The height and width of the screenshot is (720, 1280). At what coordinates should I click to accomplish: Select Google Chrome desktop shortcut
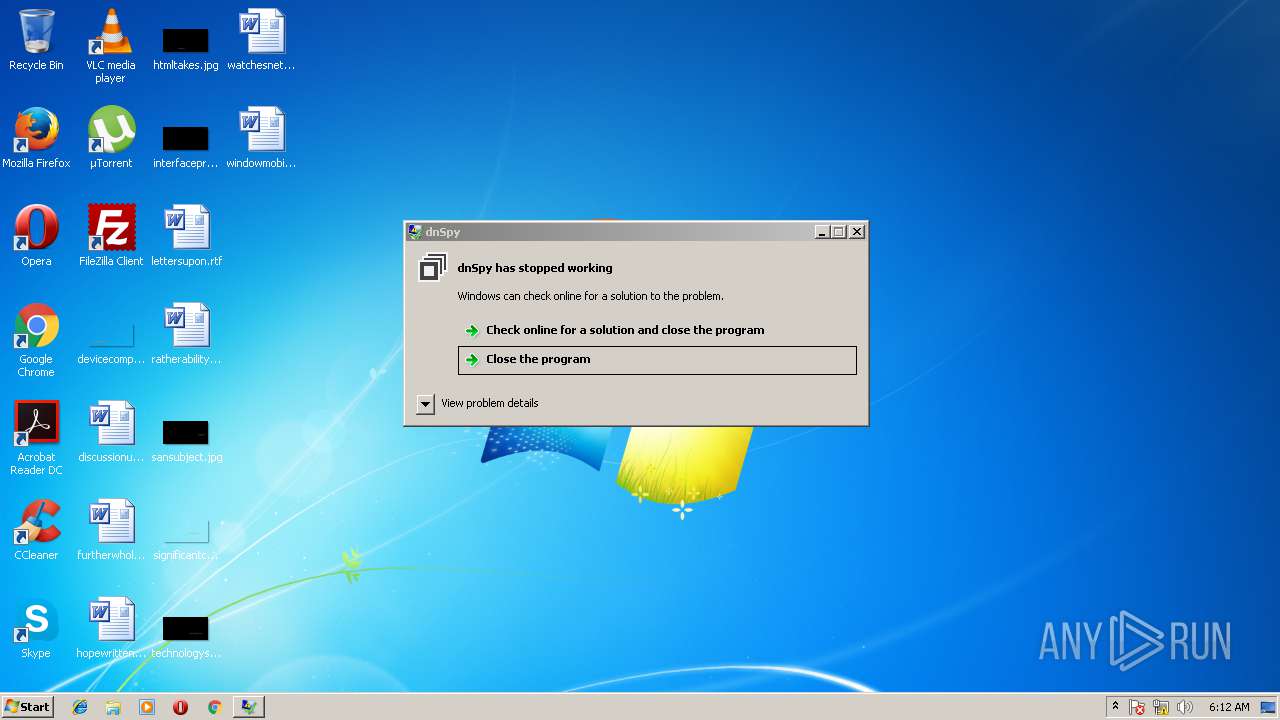click(x=36, y=340)
